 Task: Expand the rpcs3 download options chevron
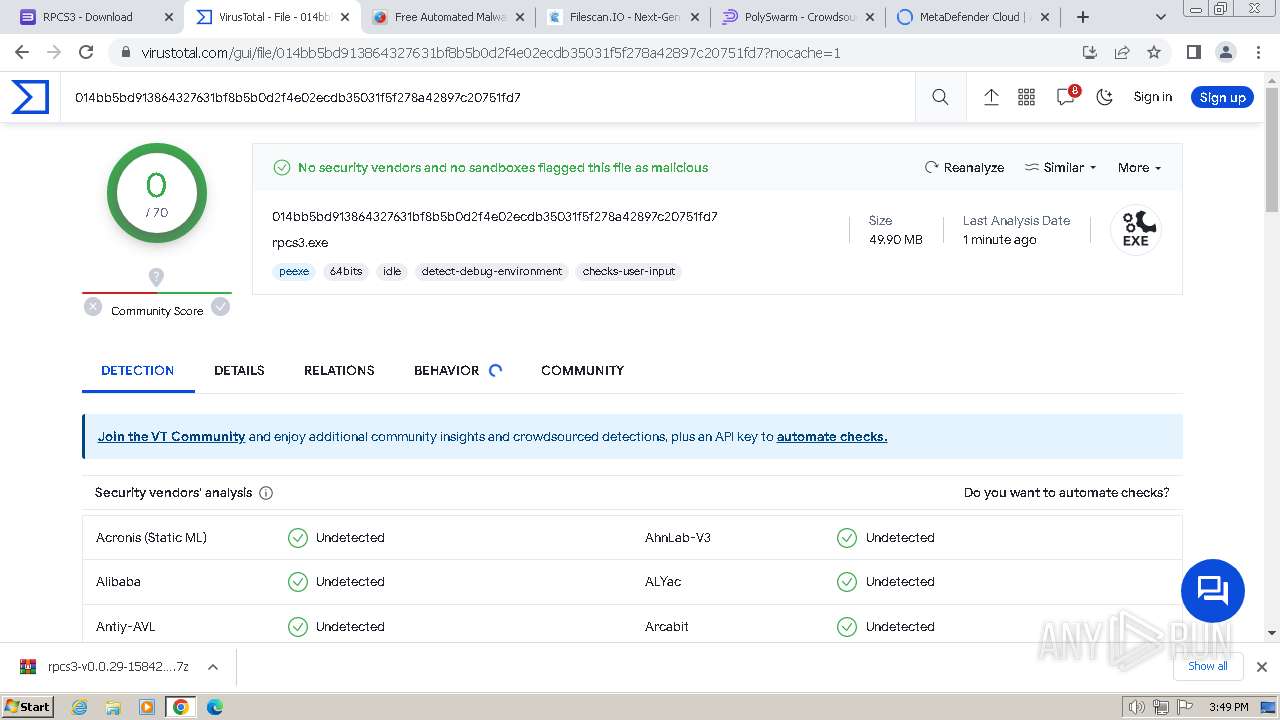(212, 667)
